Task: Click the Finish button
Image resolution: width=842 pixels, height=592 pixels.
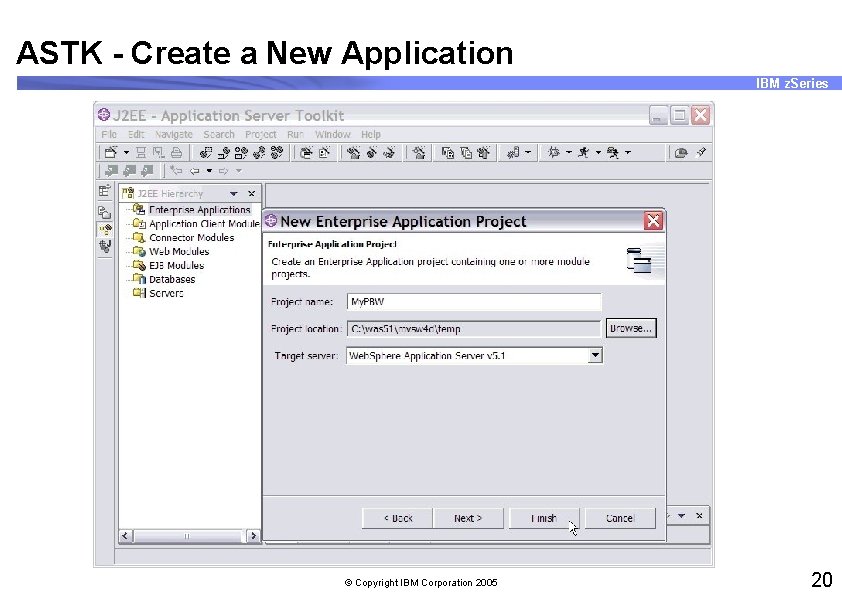Action: point(544,518)
